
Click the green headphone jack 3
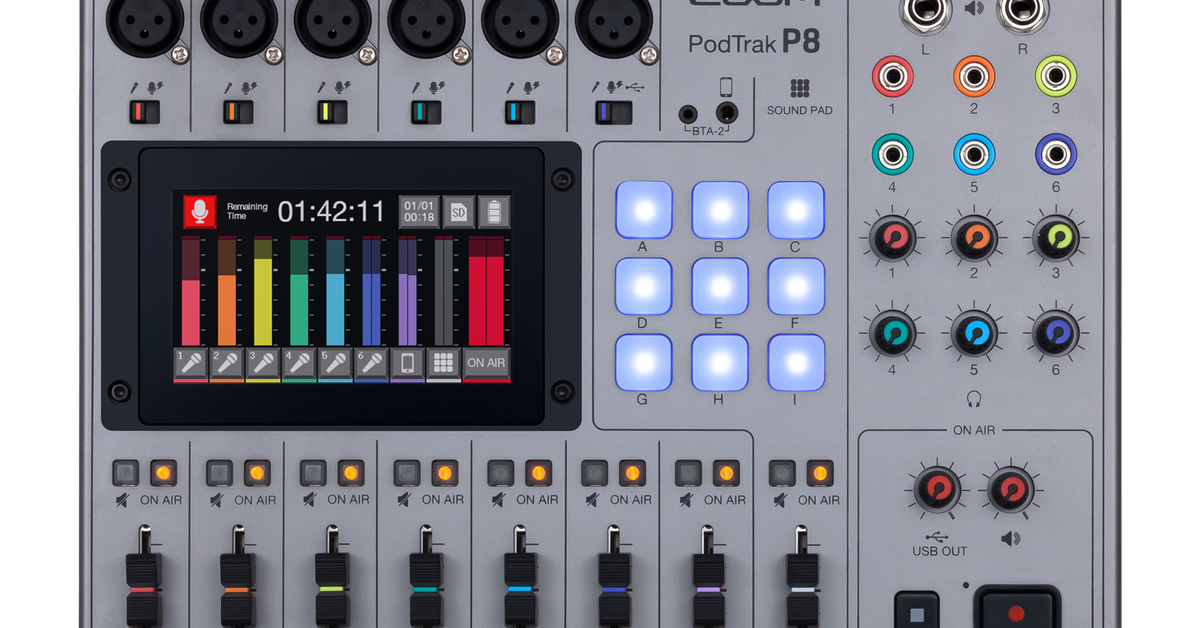coord(1056,76)
